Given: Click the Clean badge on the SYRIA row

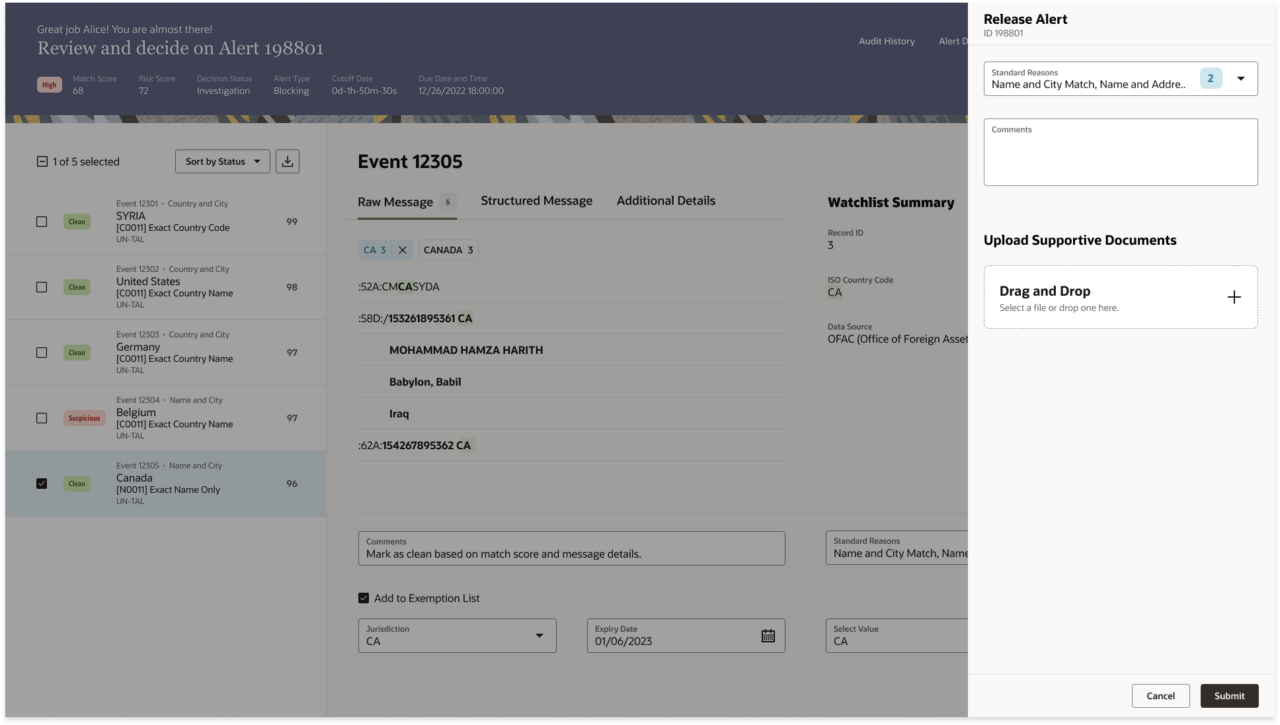Looking at the screenshot, I should point(77,222).
